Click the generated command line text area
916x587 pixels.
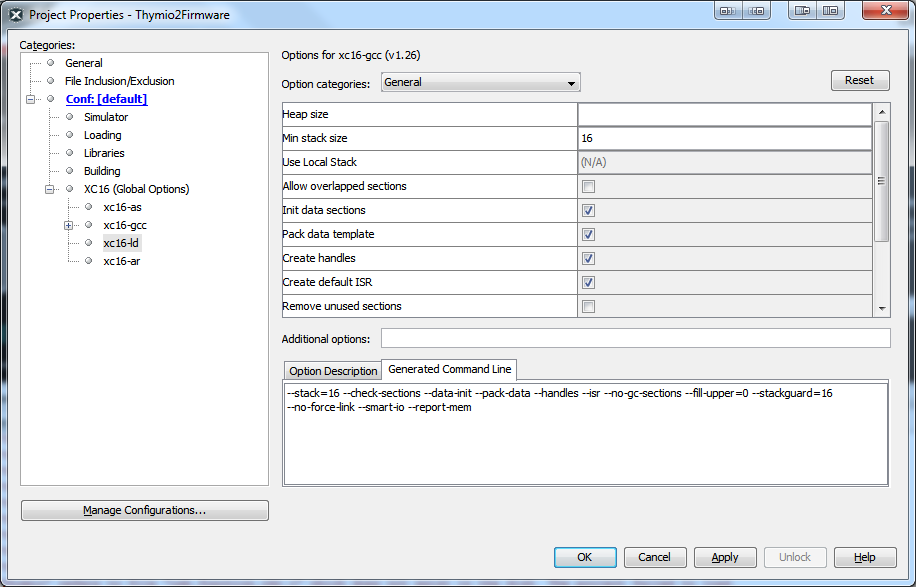tap(585, 434)
